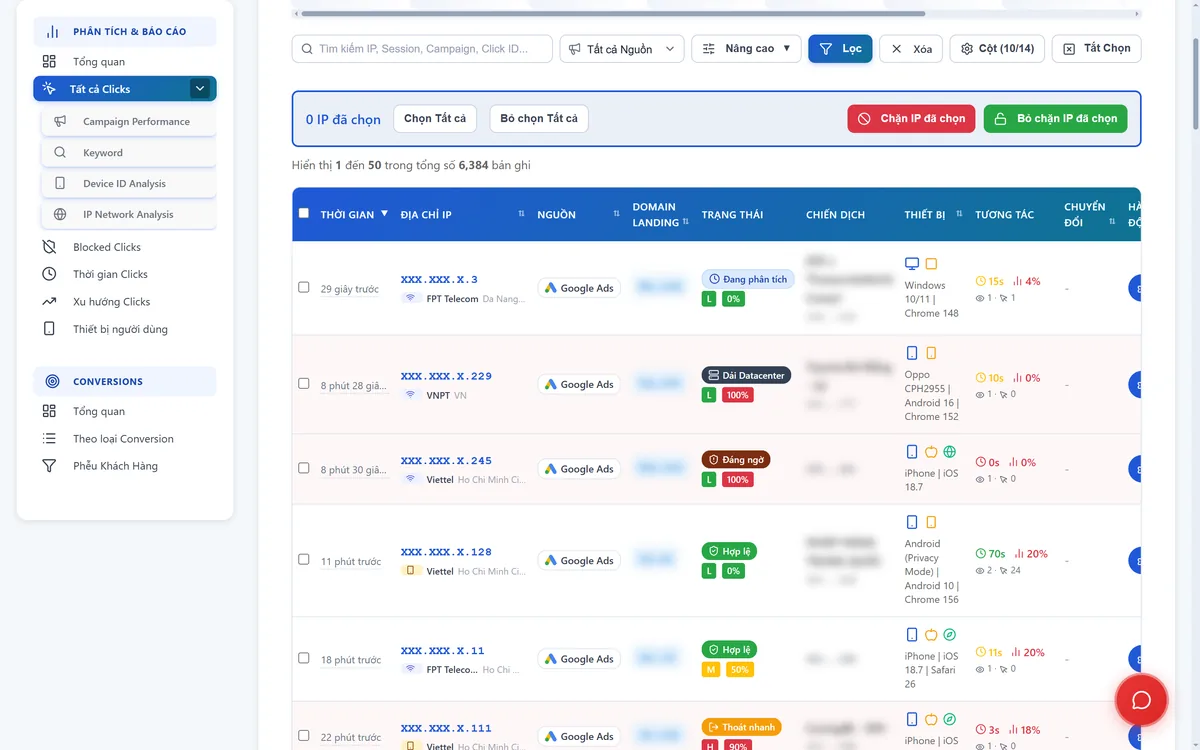Screen dimensions: 1200x750
Task: Focus the IP, Session, Campaign search field
Action: tap(423, 49)
